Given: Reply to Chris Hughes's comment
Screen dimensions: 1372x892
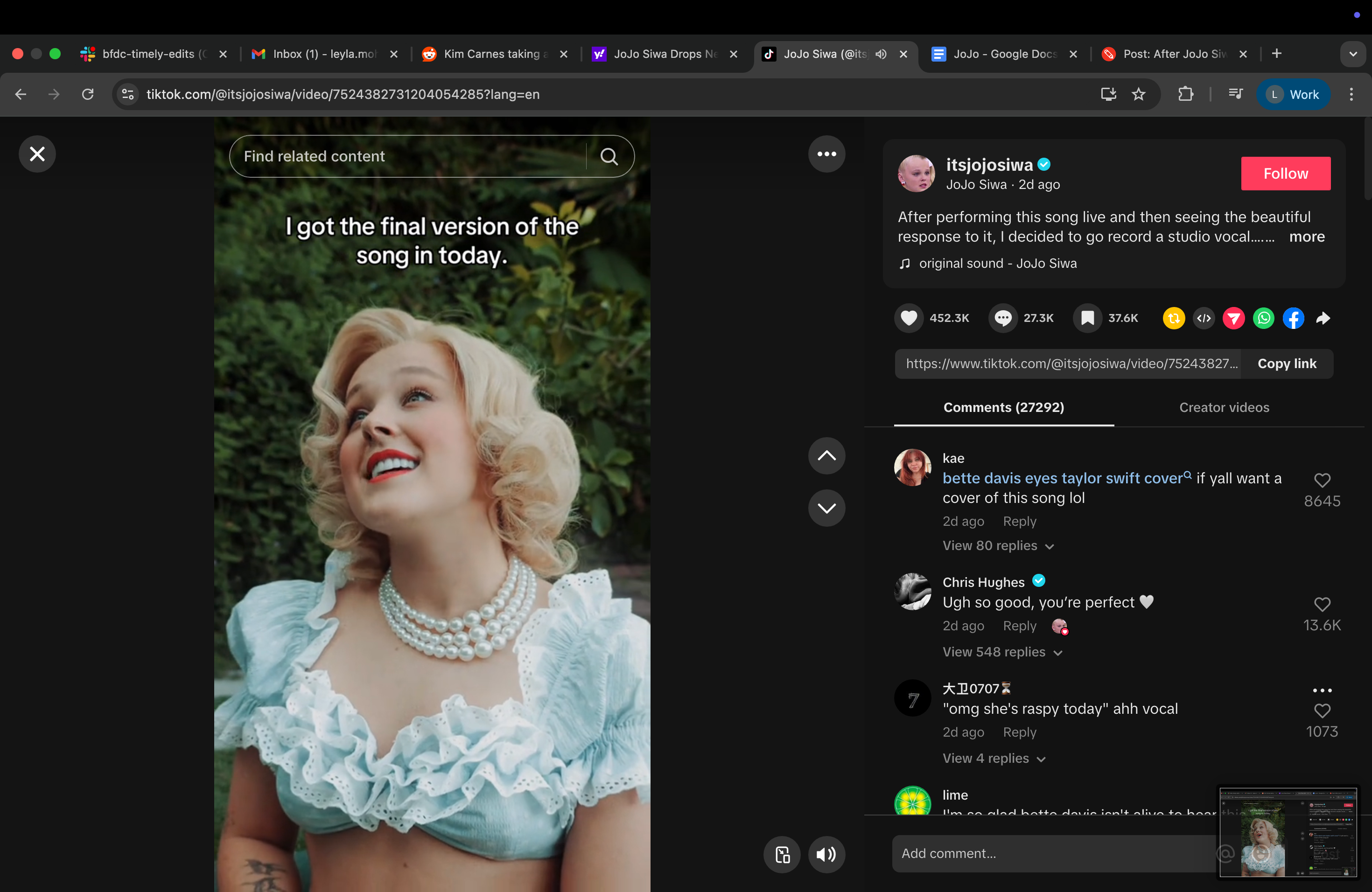Looking at the screenshot, I should tap(1019, 626).
